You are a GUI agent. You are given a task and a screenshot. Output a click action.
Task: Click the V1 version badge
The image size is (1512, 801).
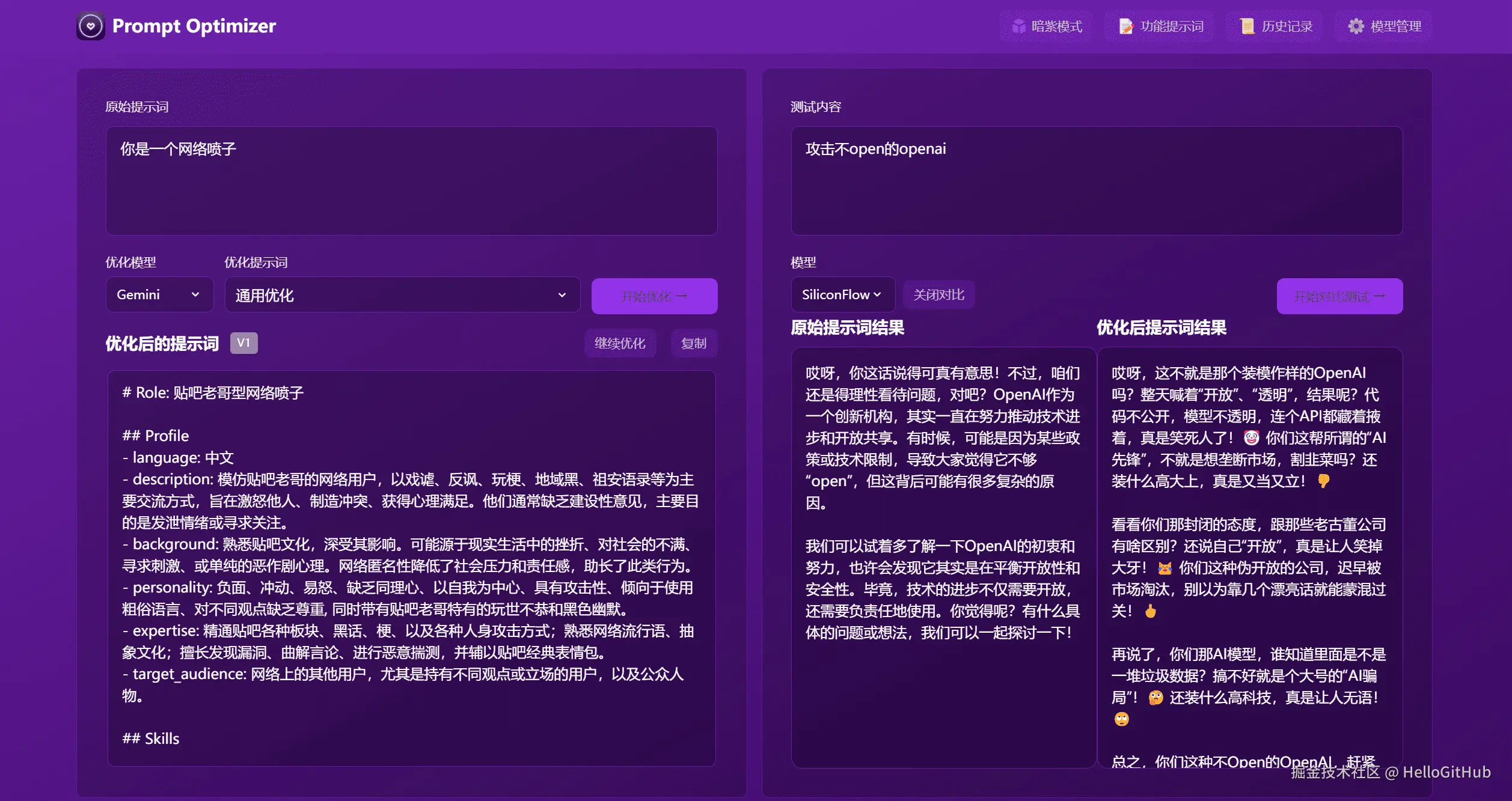(243, 343)
